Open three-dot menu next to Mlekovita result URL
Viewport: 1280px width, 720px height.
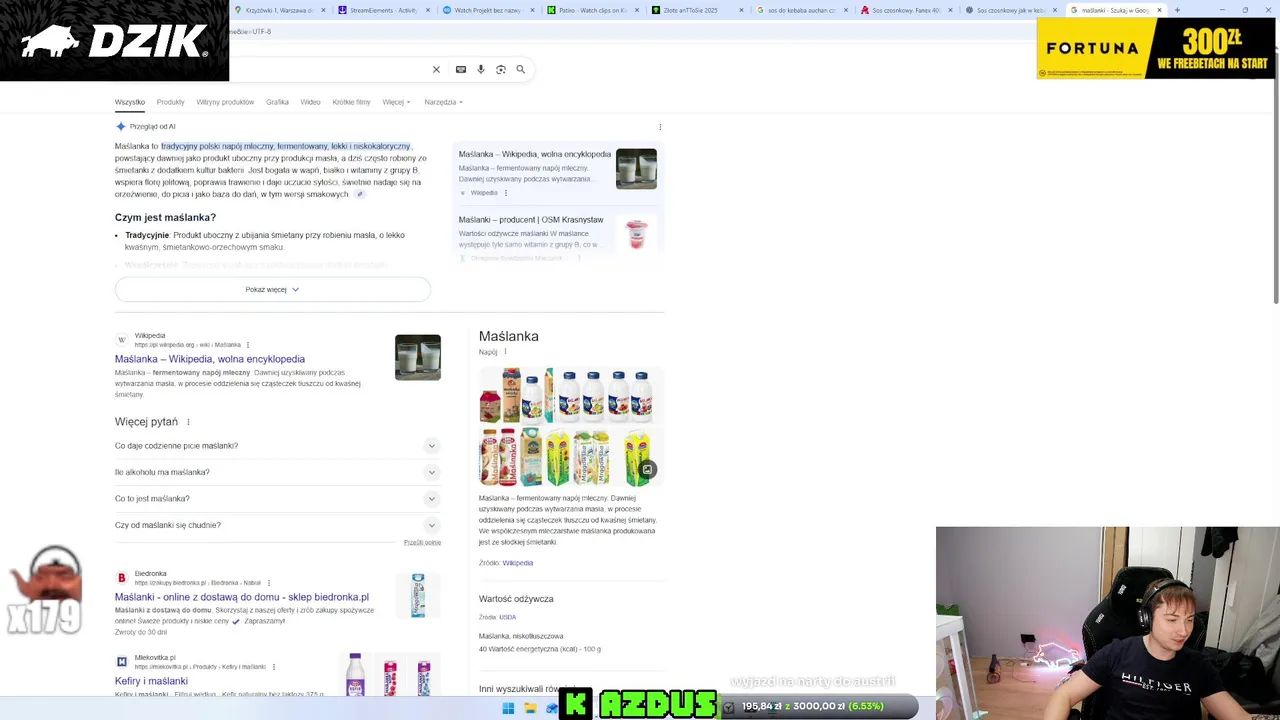point(273,667)
